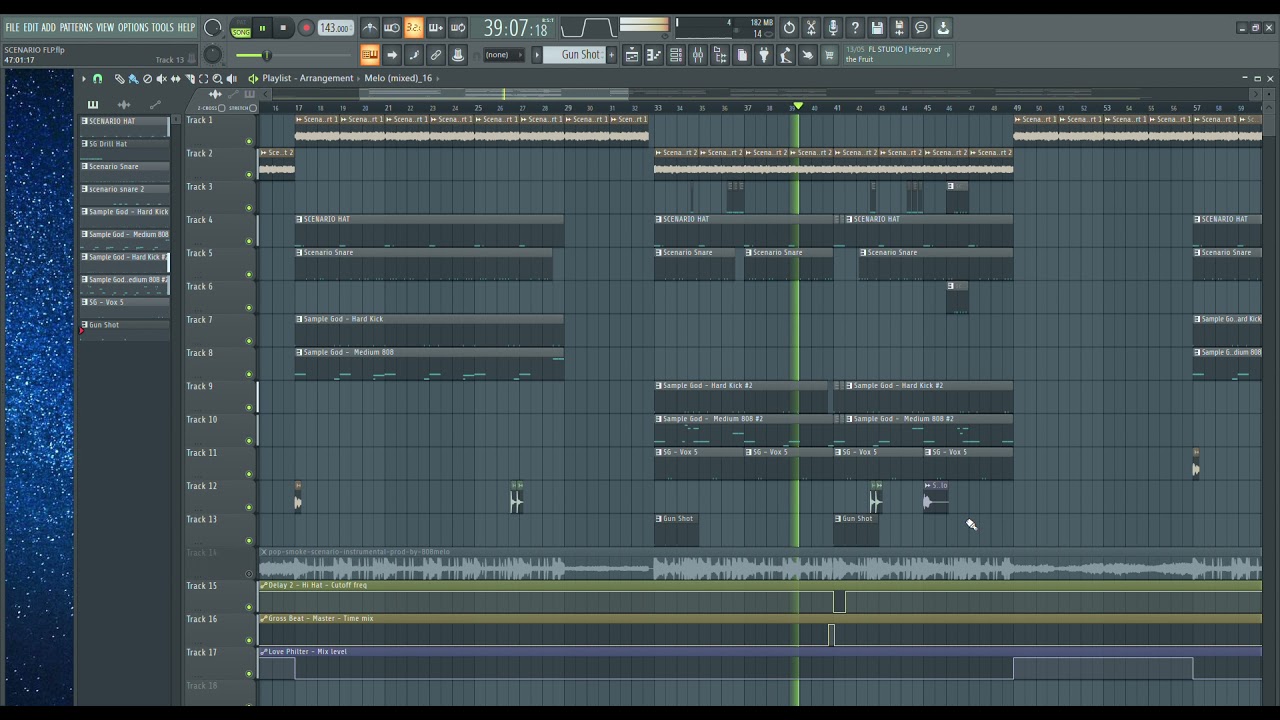Viewport: 1280px width, 720px height.
Task: Toggle the recording countdown icon
Action: click(413, 28)
